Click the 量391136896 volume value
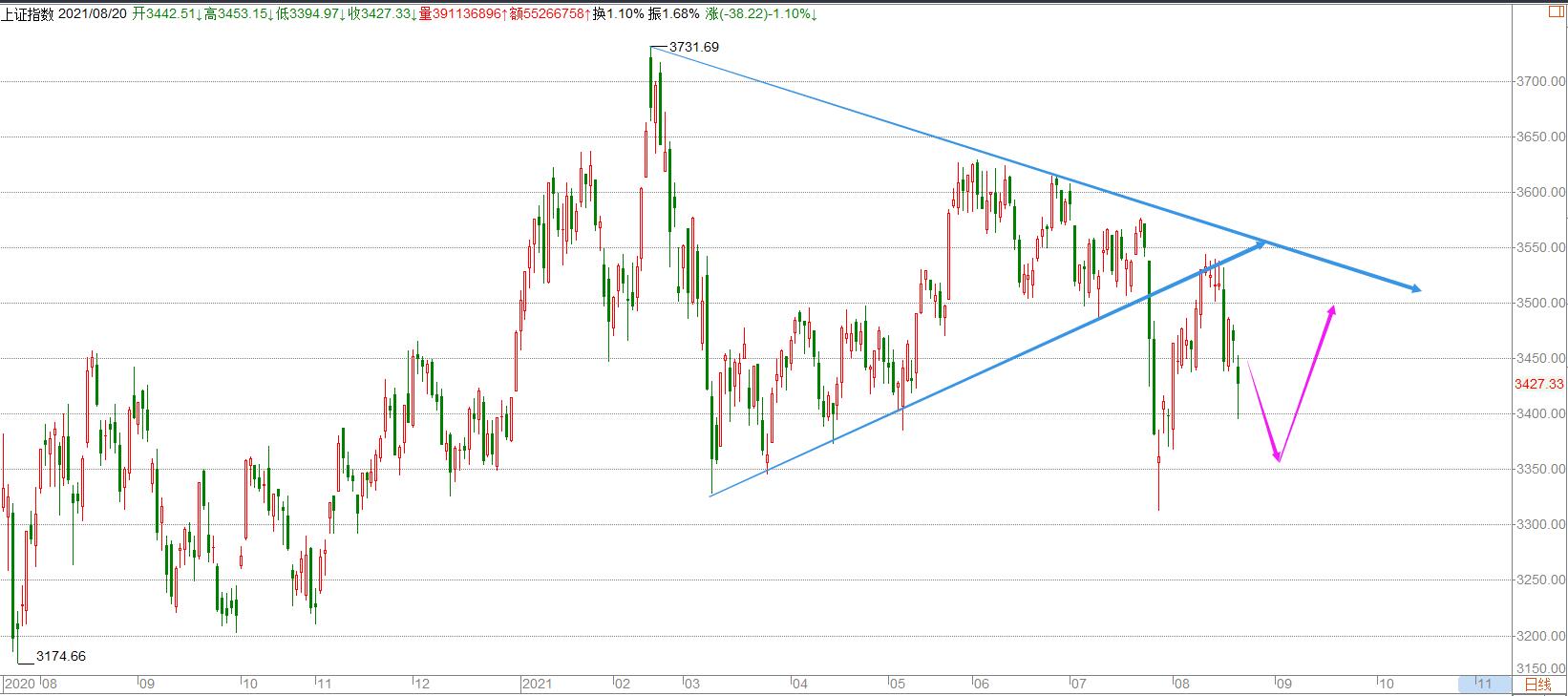Viewport: 1568px width, 696px height. click(x=464, y=13)
